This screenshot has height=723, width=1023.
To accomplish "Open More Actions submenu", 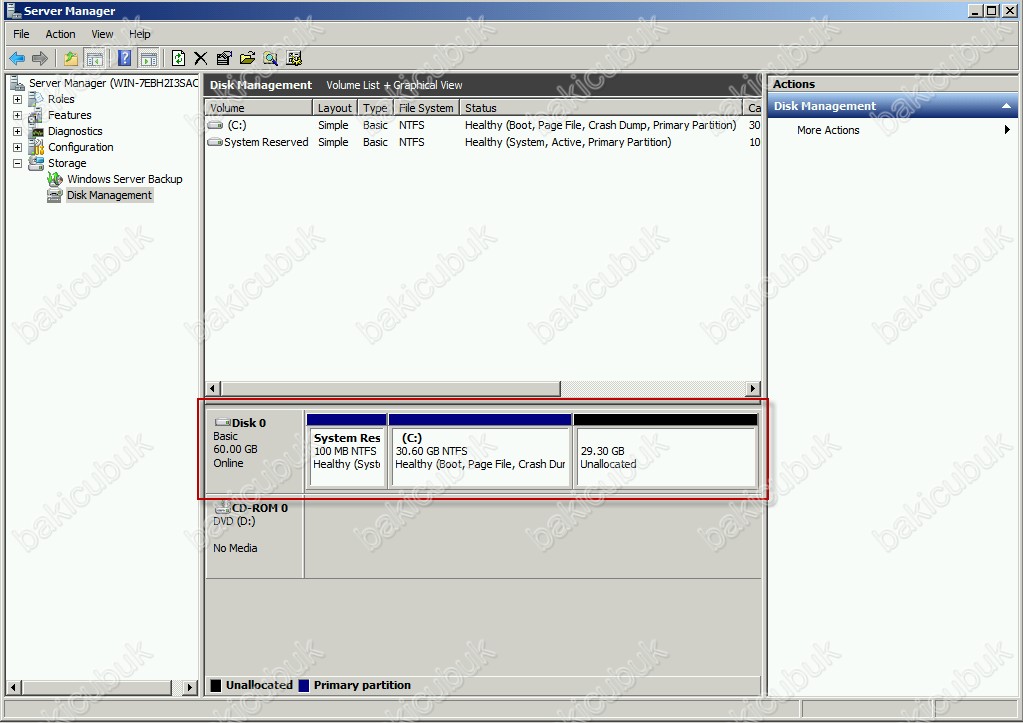I will 828,131.
